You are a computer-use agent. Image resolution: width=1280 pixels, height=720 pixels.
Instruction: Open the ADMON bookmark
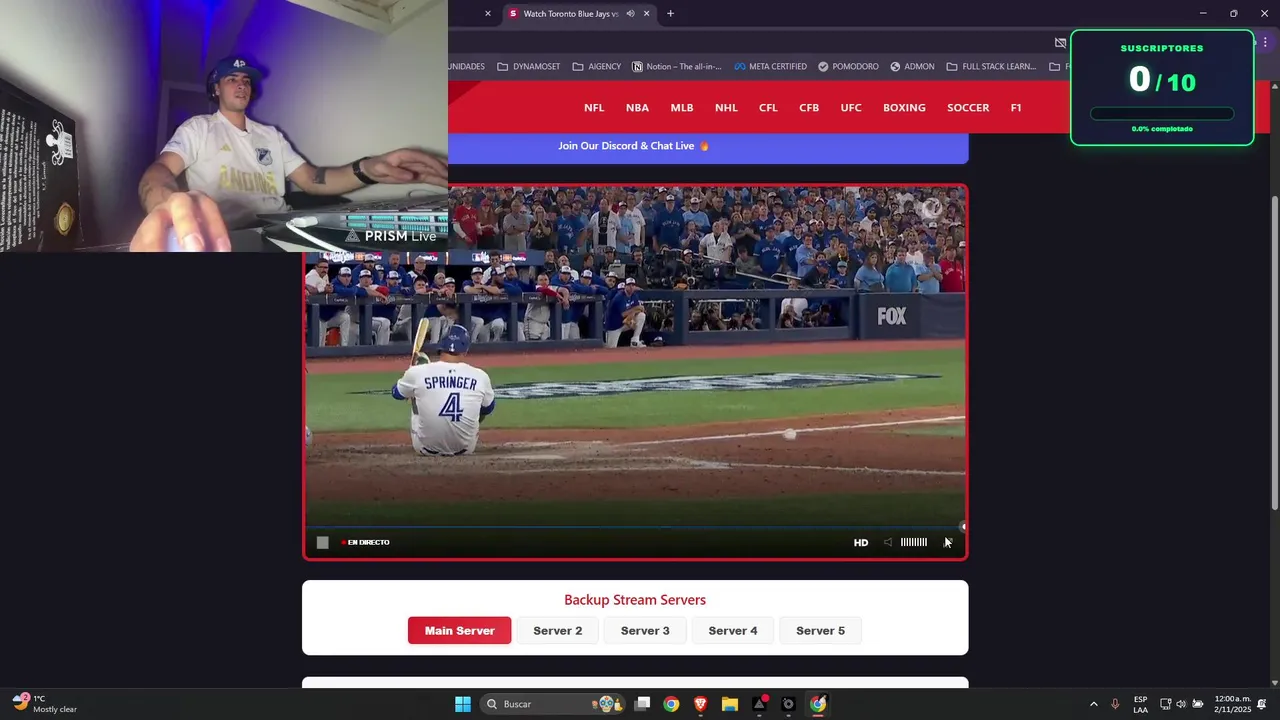coord(912,67)
